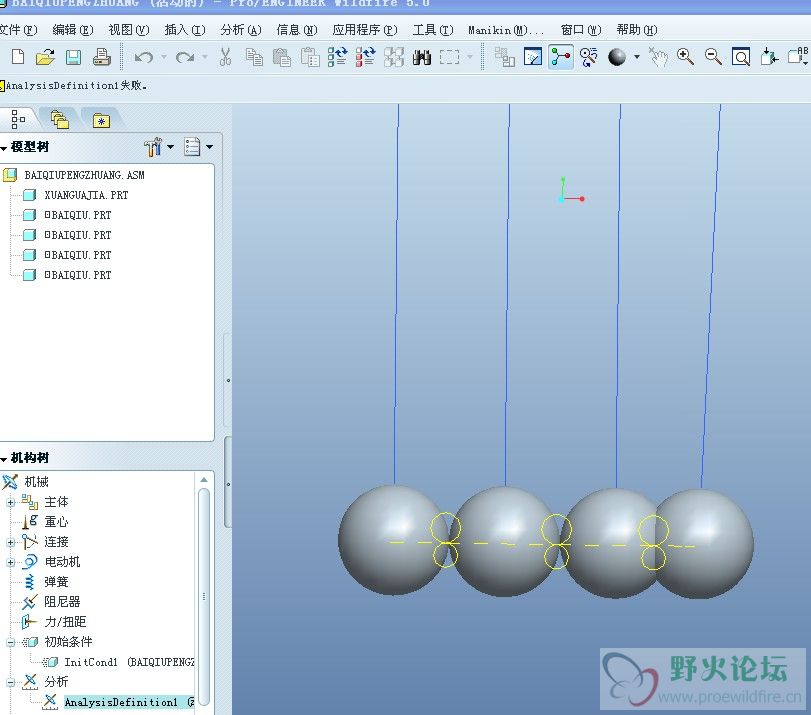Regenerate the model with the blue-arrow icon
This screenshot has height=715, width=811.
(x=337, y=57)
